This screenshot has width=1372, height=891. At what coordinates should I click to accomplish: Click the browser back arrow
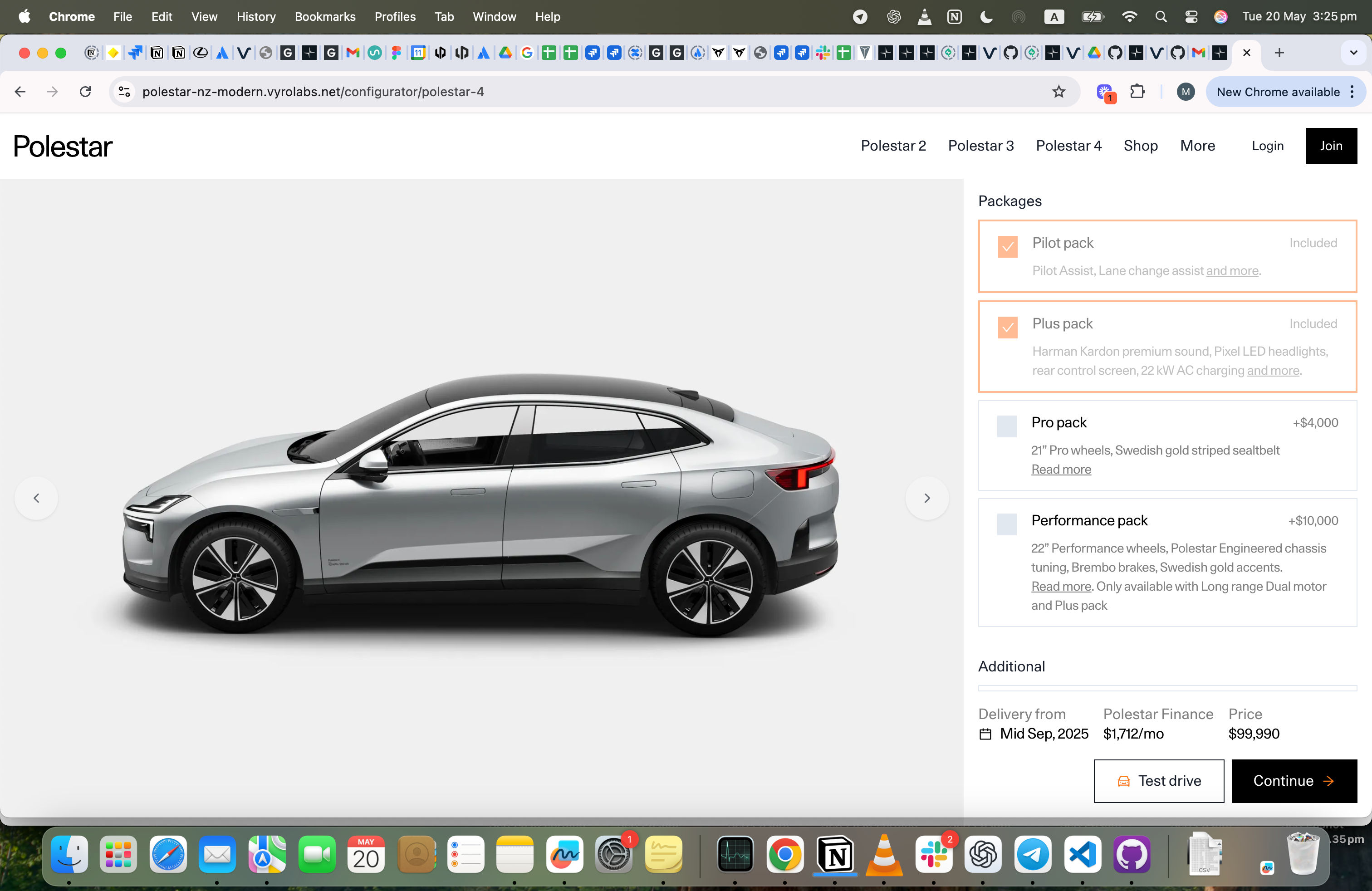coord(20,92)
